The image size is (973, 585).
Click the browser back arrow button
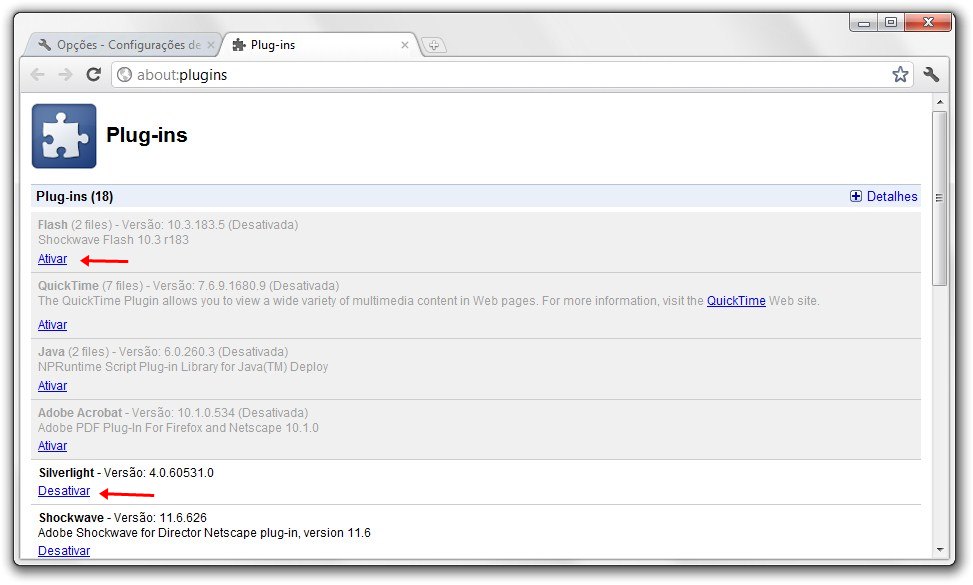click(37, 75)
